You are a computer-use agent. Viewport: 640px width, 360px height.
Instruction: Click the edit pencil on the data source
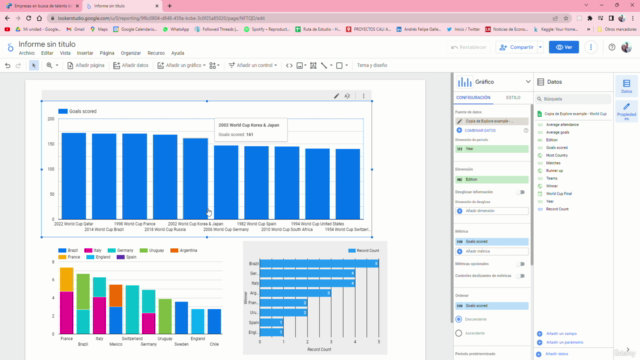(x=460, y=121)
